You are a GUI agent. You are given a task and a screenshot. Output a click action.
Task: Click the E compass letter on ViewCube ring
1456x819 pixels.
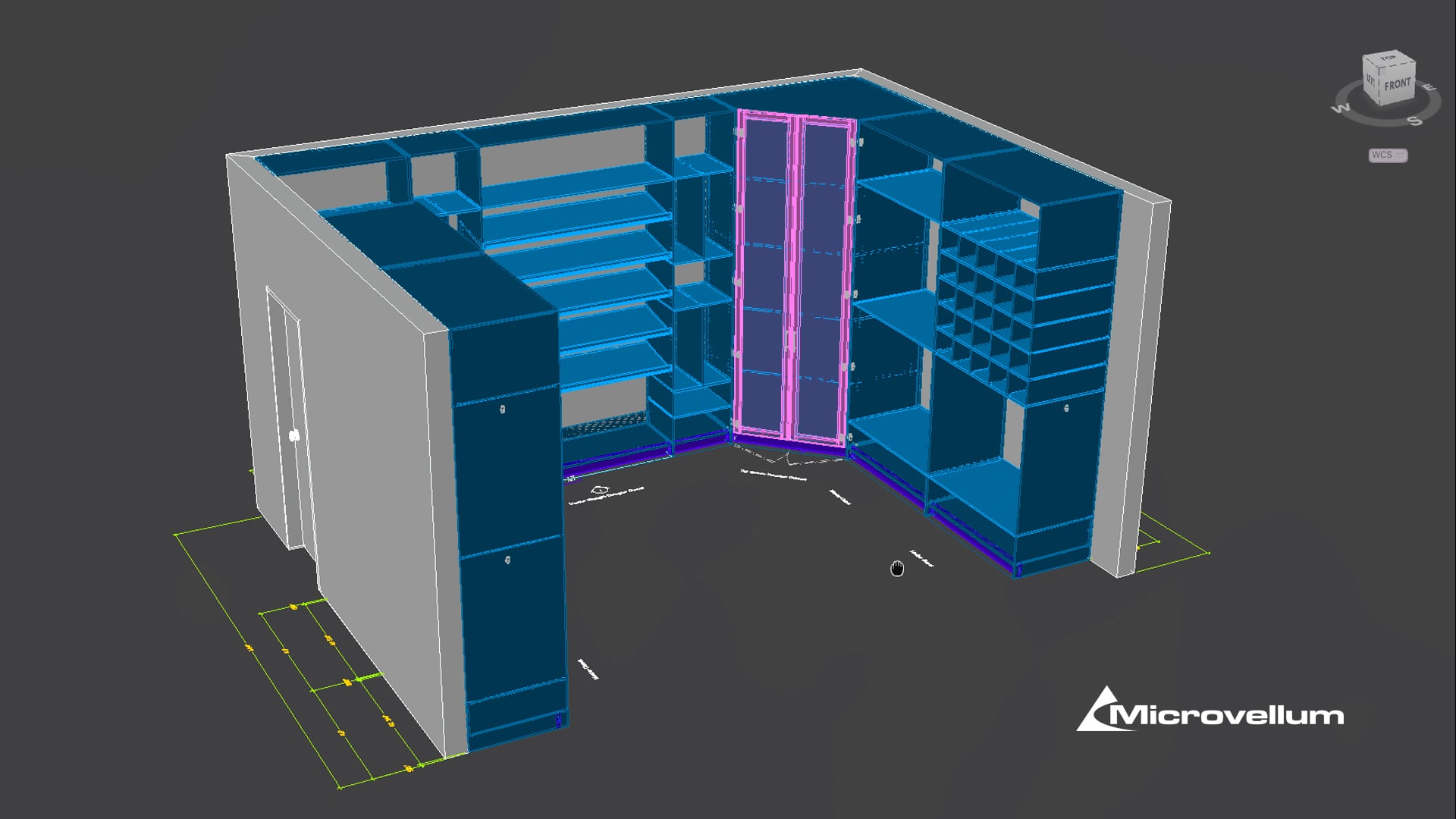point(1429,88)
